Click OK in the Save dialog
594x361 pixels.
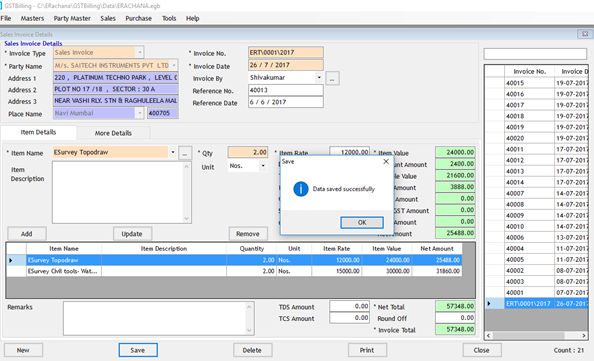pyautogui.click(x=362, y=222)
